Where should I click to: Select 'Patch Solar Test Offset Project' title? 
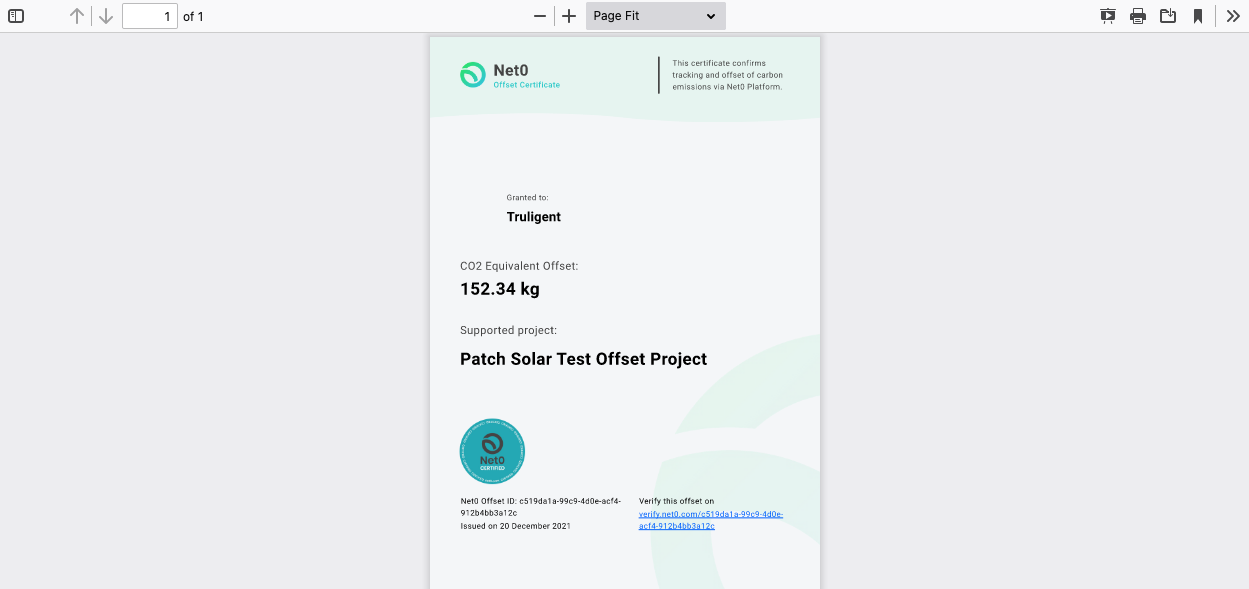pyautogui.click(x=583, y=359)
